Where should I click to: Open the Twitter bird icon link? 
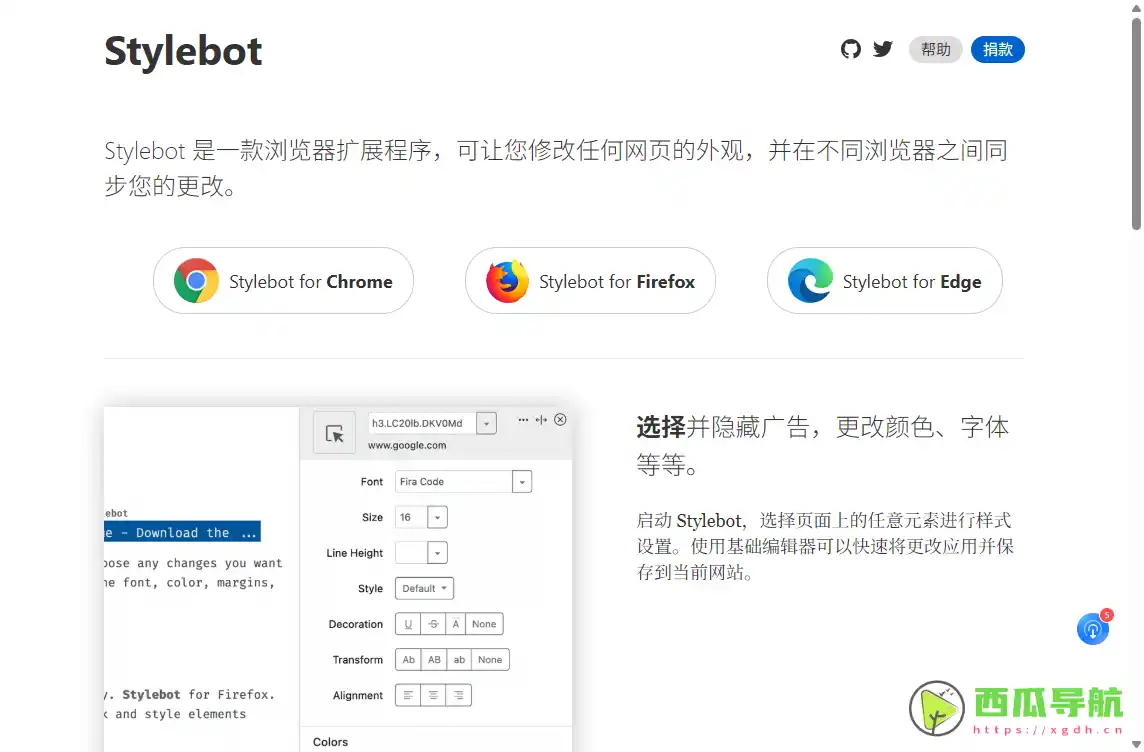pyautogui.click(x=883, y=49)
